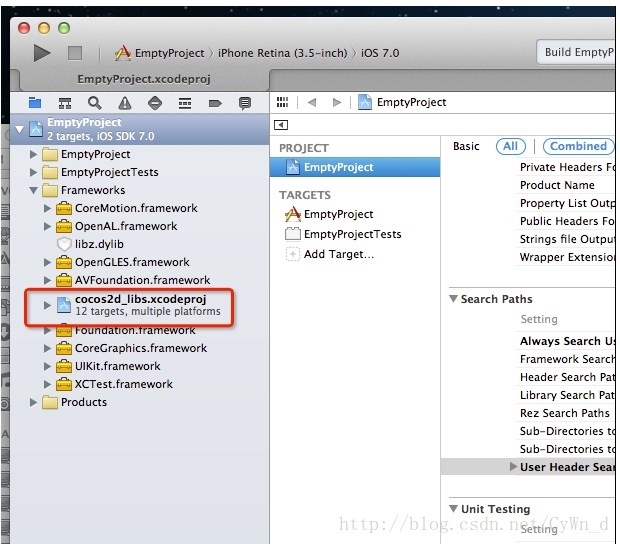Select libz.dylib in navigator

[99, 244]
